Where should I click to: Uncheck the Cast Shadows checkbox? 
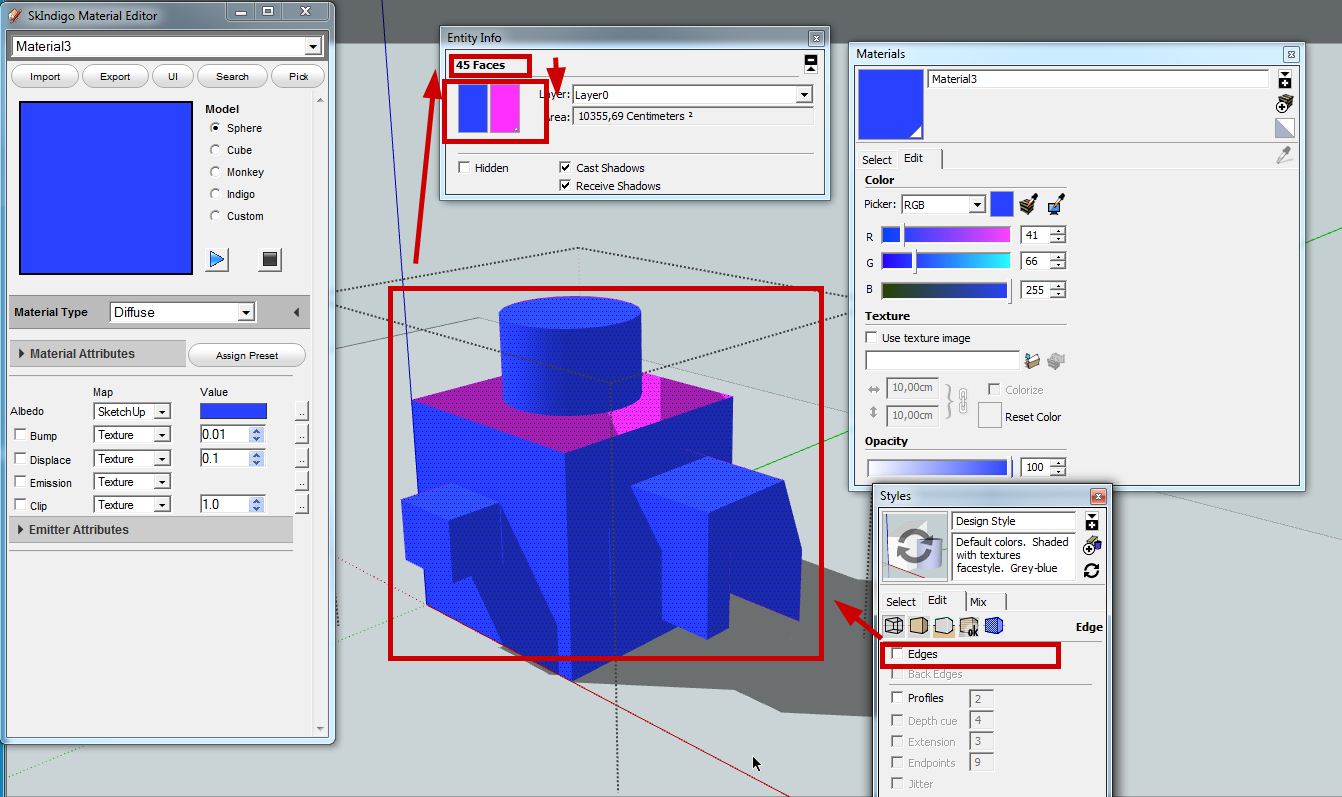coord(565,168)
